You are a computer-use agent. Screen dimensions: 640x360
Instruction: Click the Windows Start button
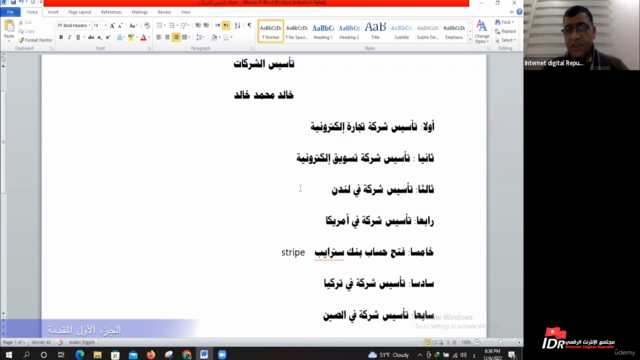[x=8, y=355]
